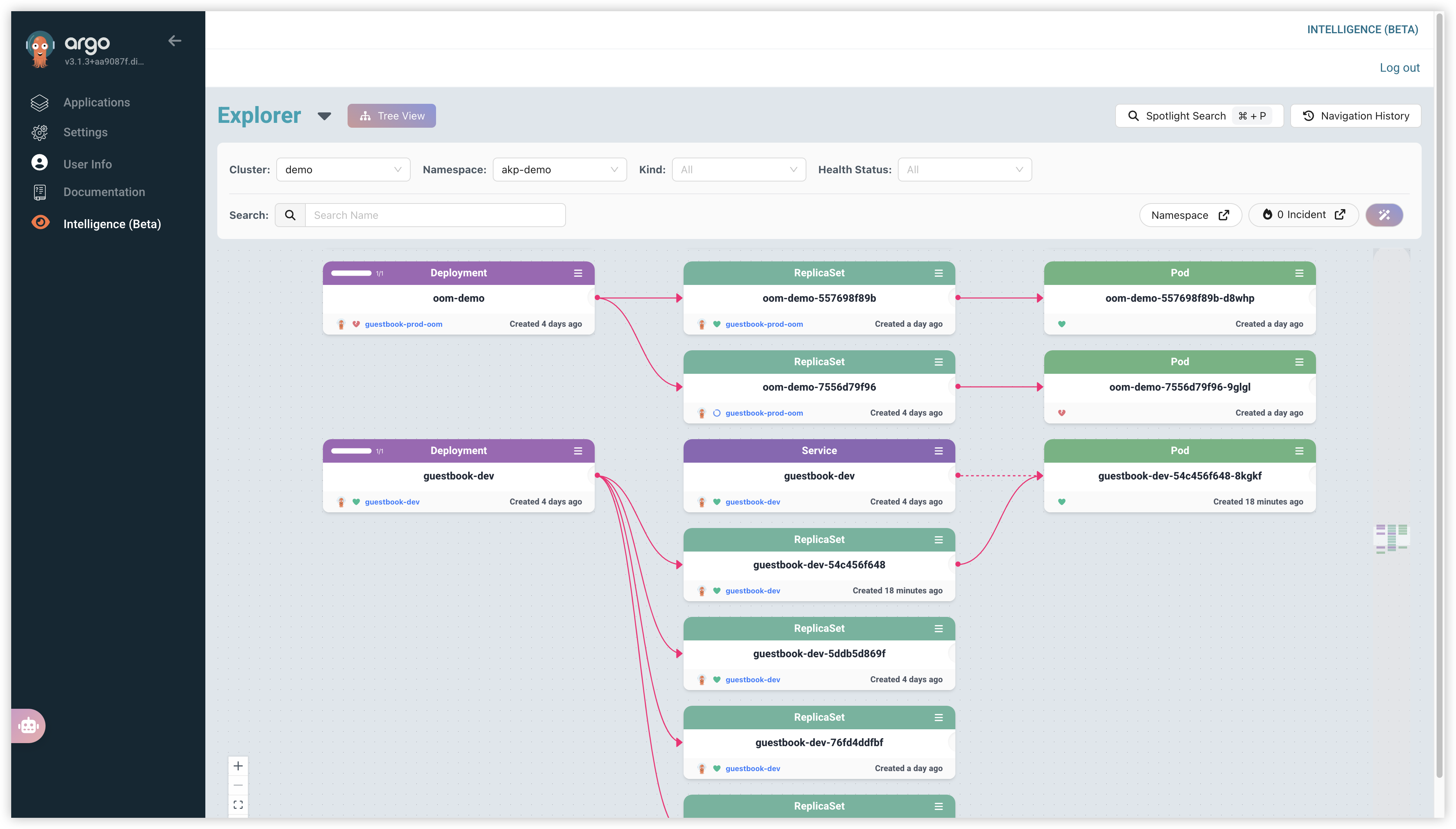
Task: Open Settings in the sidebar
Action: click(85, 132)
